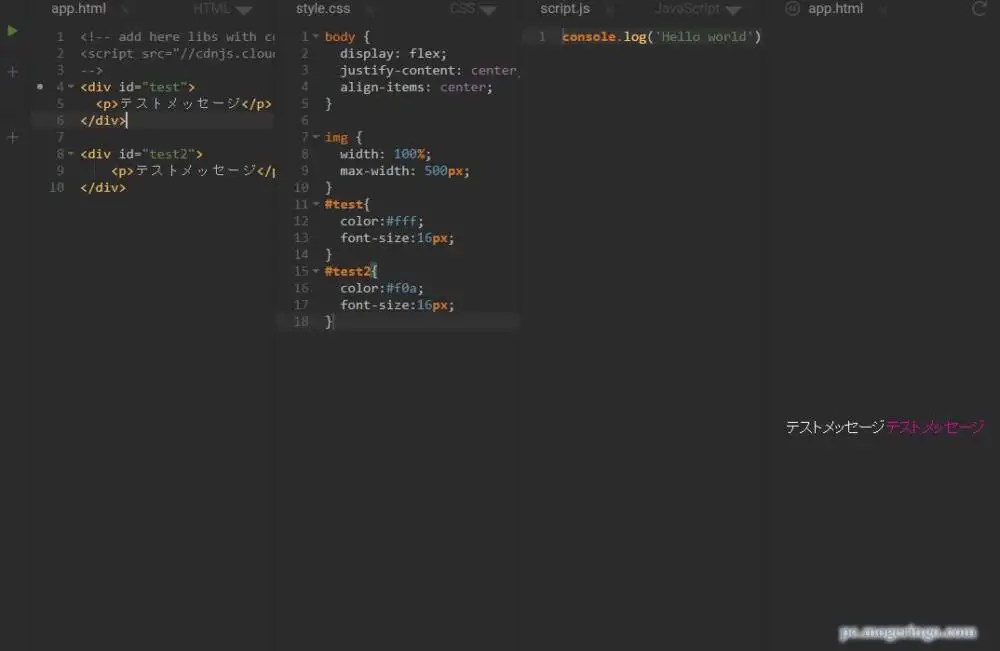Viewport: 1000px width, 651px height.
Task: Click the closing brace on CSS line 18
Action: [x=329, y=322]
